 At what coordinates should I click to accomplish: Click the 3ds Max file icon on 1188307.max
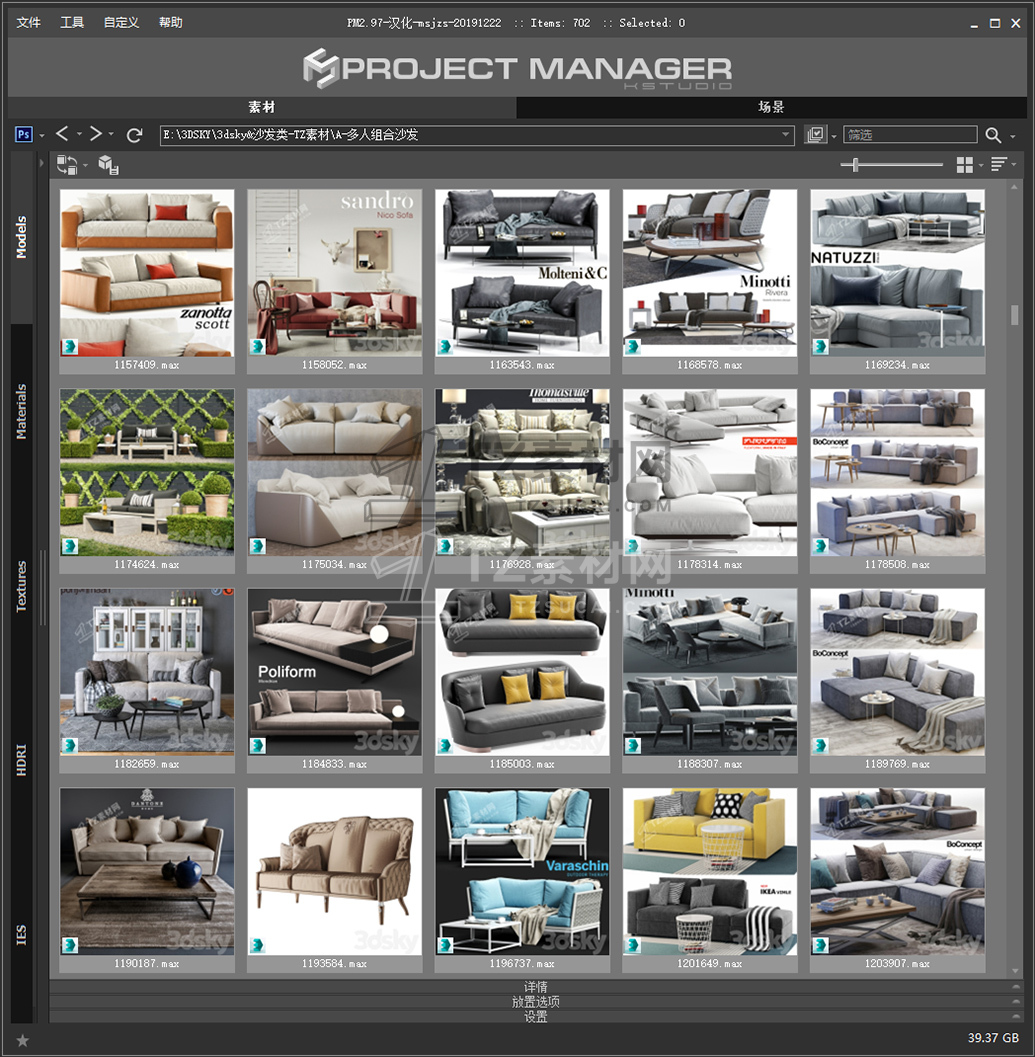(x=632, y=746)
